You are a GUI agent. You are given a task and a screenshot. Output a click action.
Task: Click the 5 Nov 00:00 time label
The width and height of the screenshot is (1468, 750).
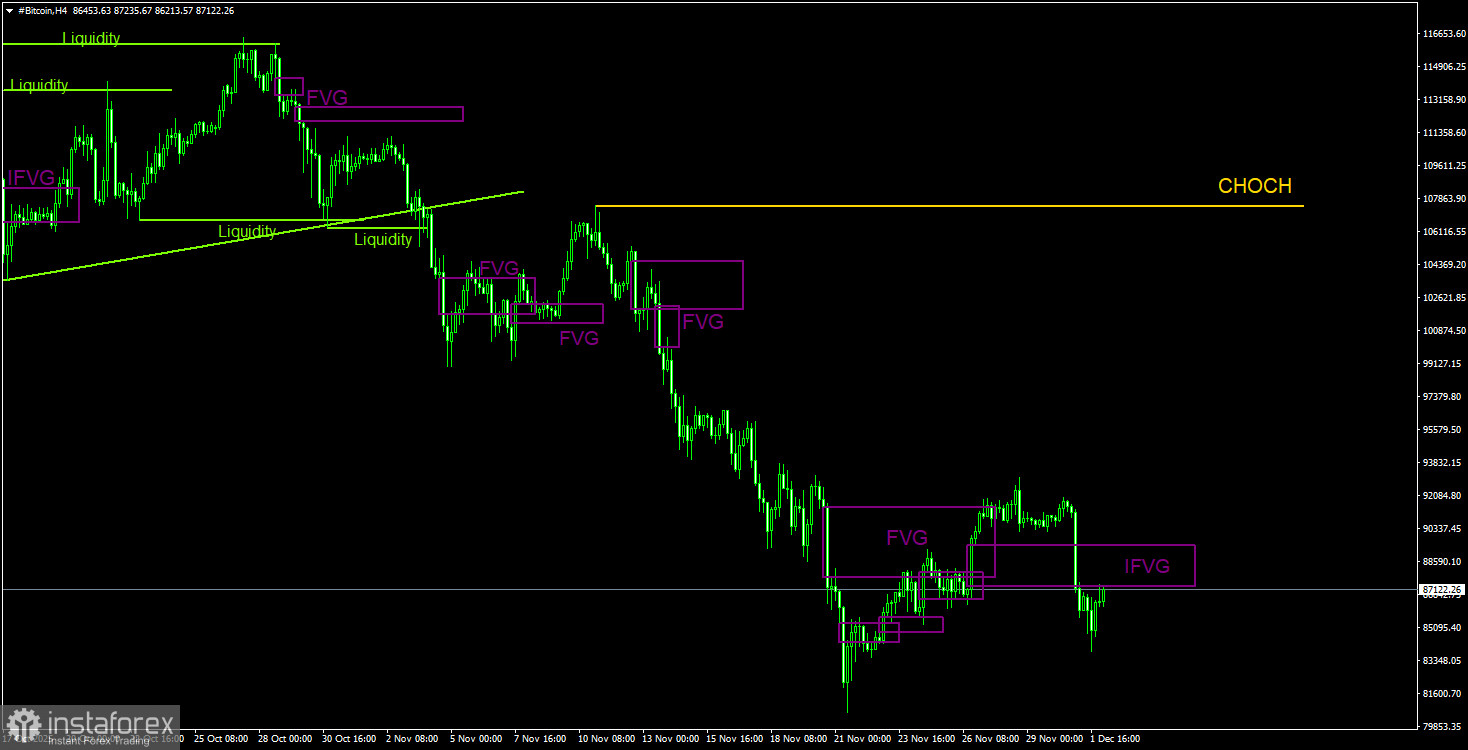[477, 739]
